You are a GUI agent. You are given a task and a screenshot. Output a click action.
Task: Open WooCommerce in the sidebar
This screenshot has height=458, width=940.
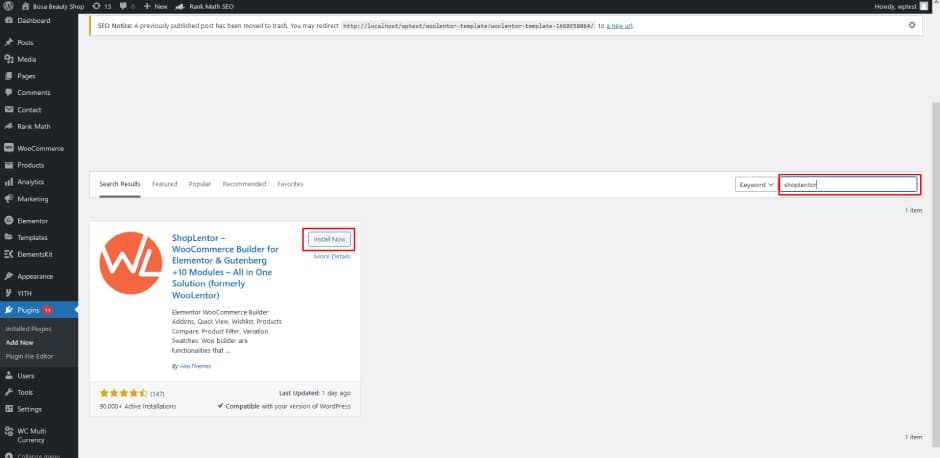pyautogui.click(x=39, y=148)
